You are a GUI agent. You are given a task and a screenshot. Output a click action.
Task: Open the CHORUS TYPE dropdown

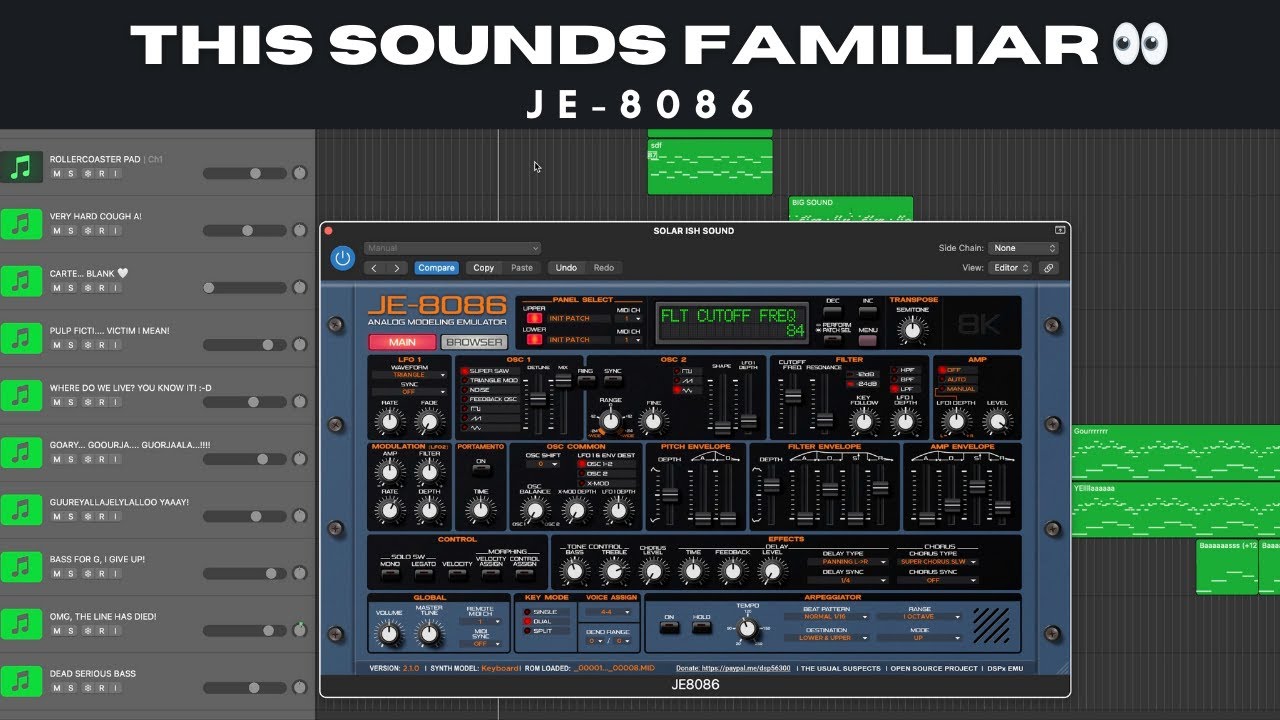point(938,562)
